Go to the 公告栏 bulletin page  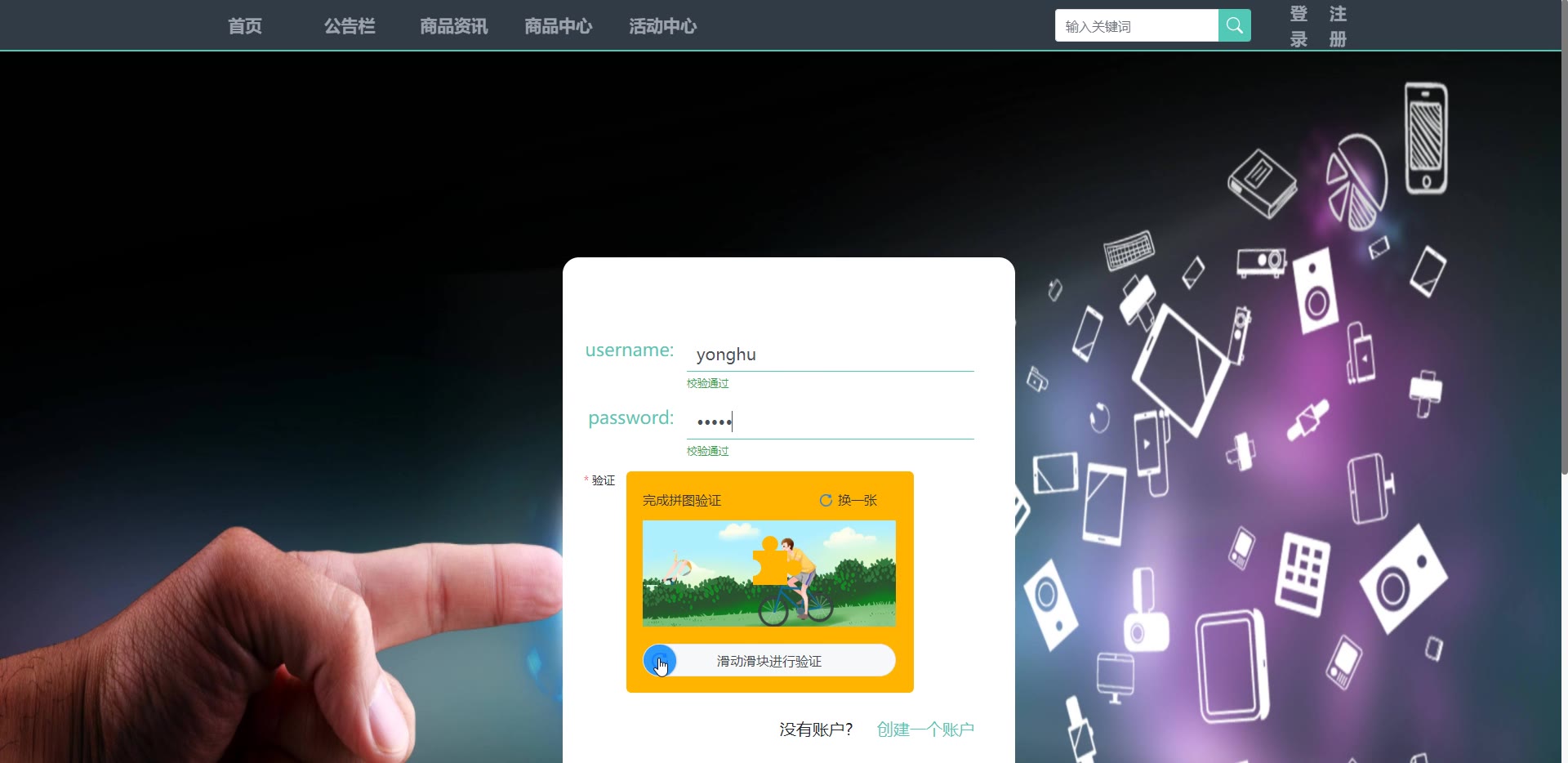click(x=350, y=26)
